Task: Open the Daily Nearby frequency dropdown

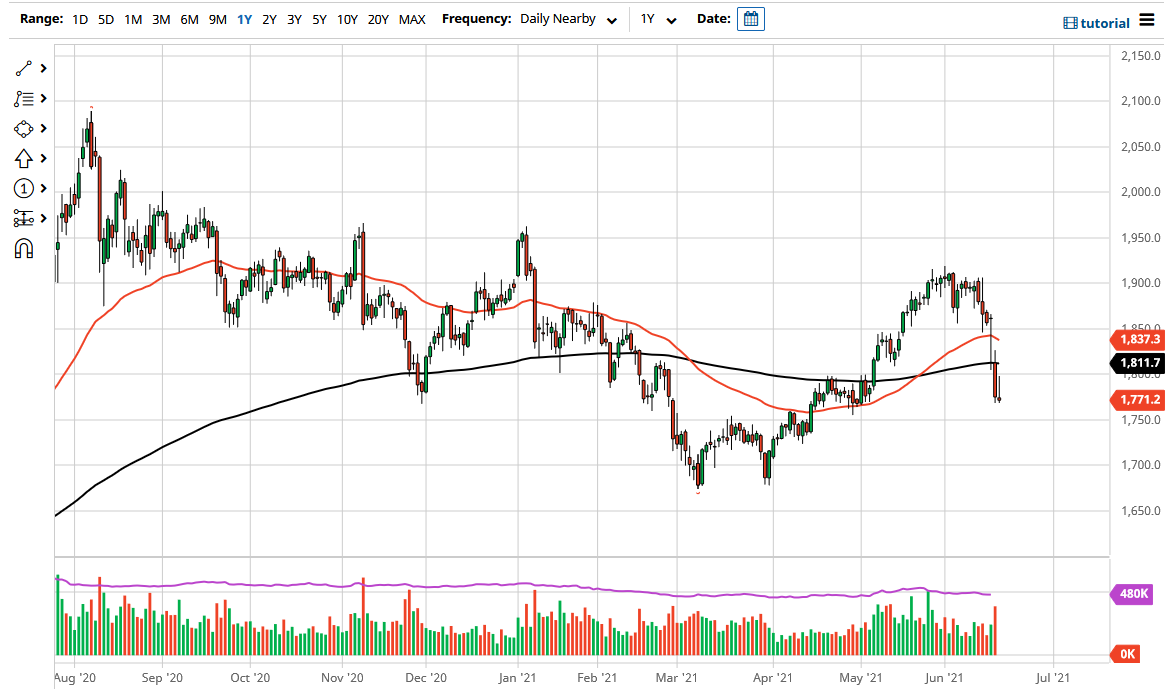Action: pos(568,19)
